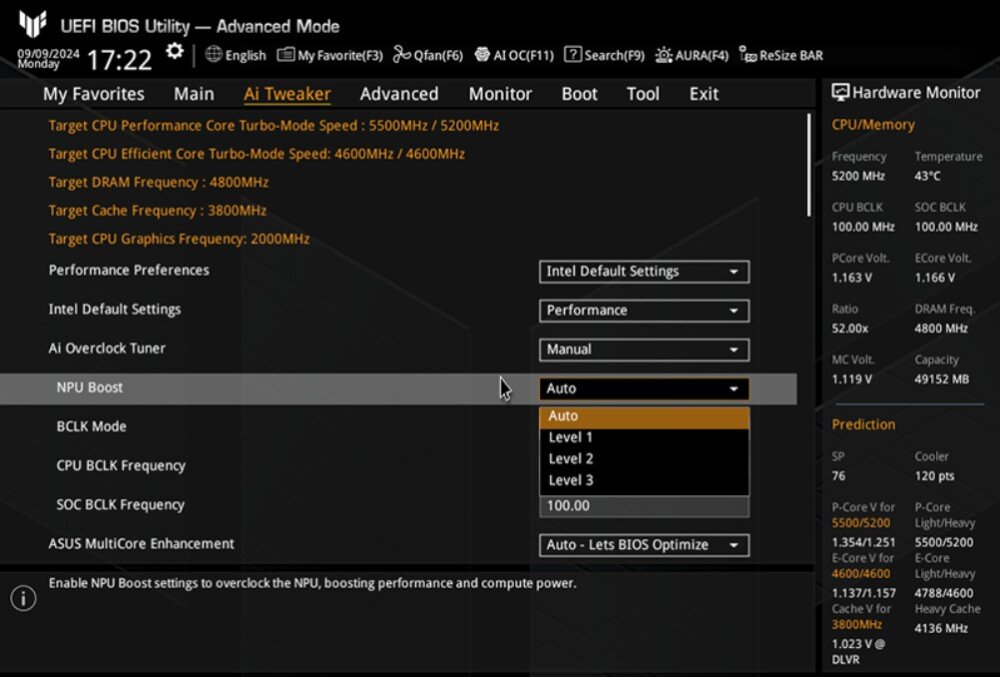Open Search (F9) tool
Image resolution: width=1000 pixels, height=677 pixels.
pyautogui.click(x=604, y=55)
